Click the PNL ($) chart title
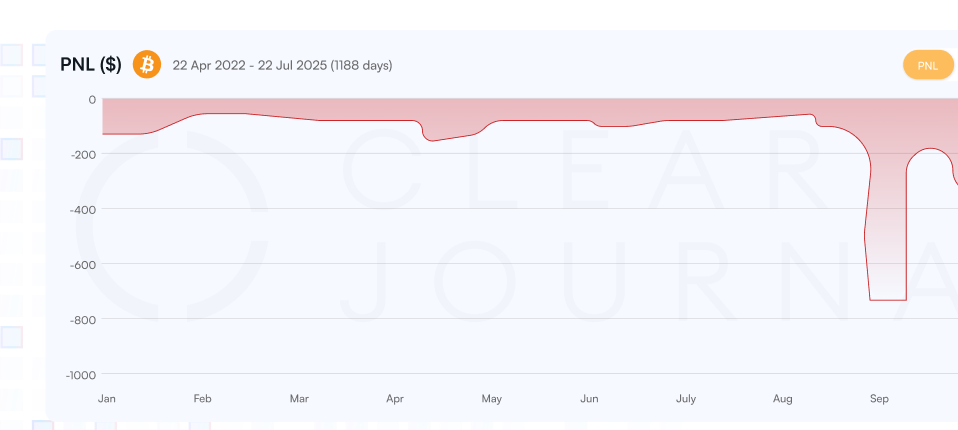This screenshot has height=430, width=958. 91,65
